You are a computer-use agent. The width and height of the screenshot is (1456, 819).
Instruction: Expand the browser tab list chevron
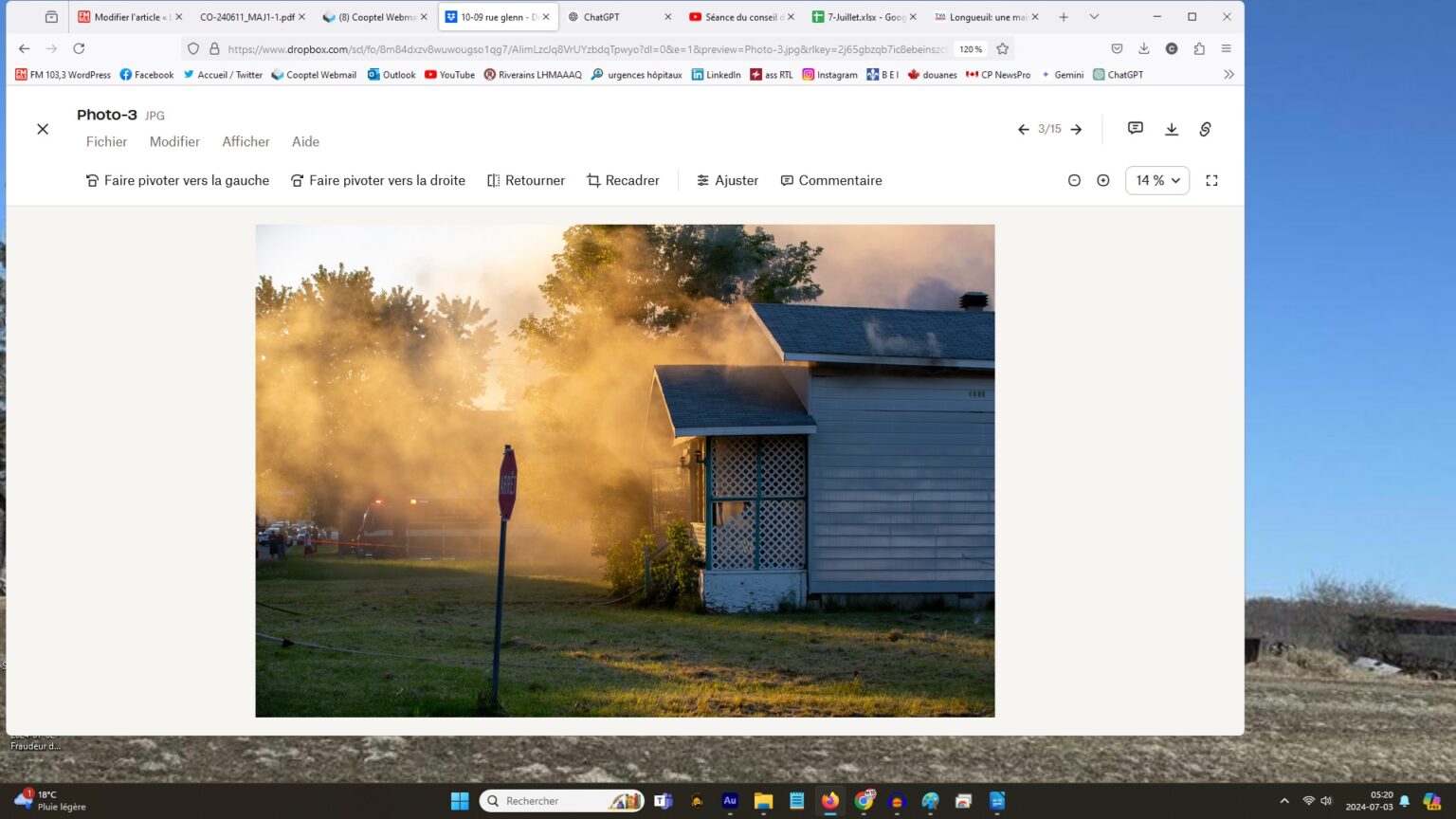pyautogui.click(x=1094, y=17)
